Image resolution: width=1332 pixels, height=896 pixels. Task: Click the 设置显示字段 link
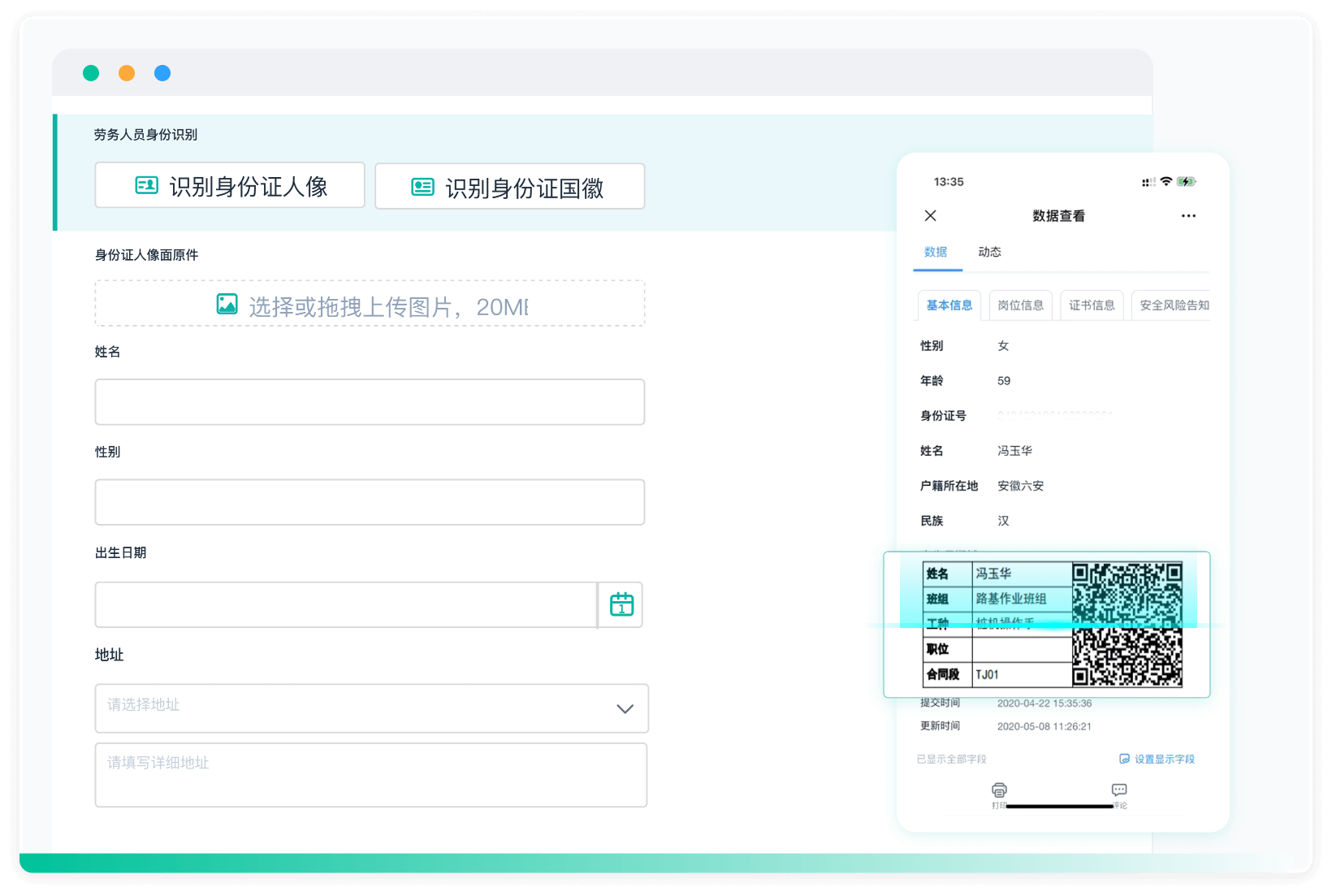(x=1163, y=758)
